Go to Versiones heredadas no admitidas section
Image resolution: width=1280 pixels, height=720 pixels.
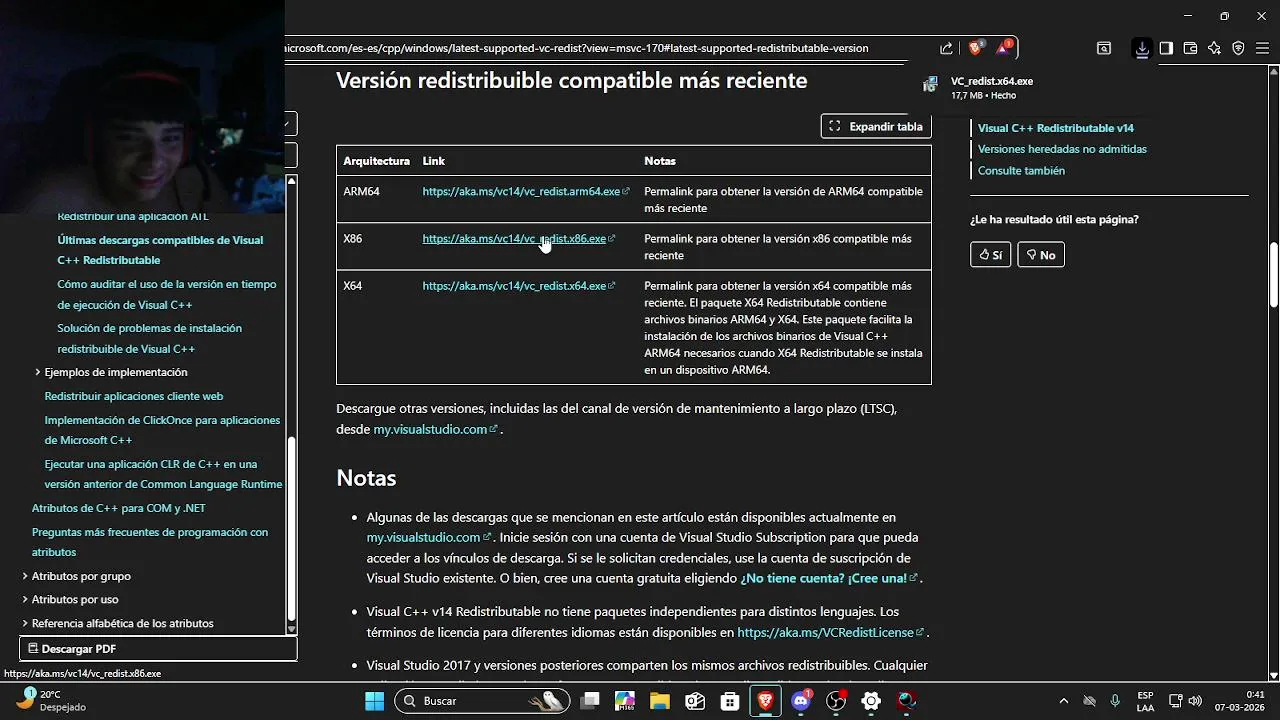(1062, 149)
